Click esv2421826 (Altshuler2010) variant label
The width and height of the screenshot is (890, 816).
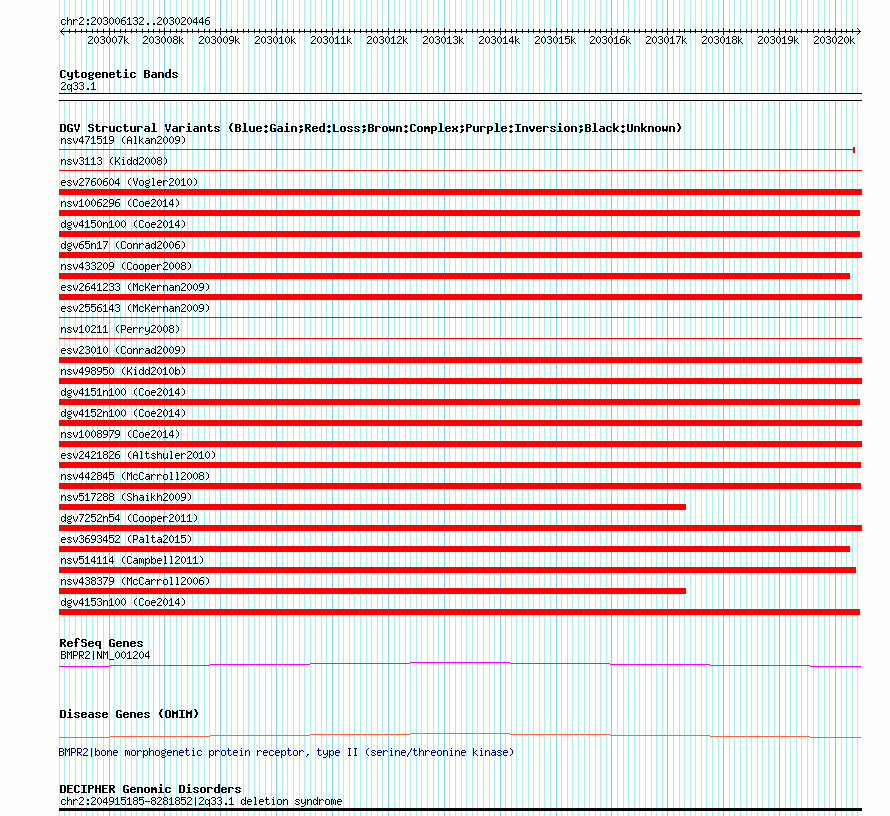[138, 455]
